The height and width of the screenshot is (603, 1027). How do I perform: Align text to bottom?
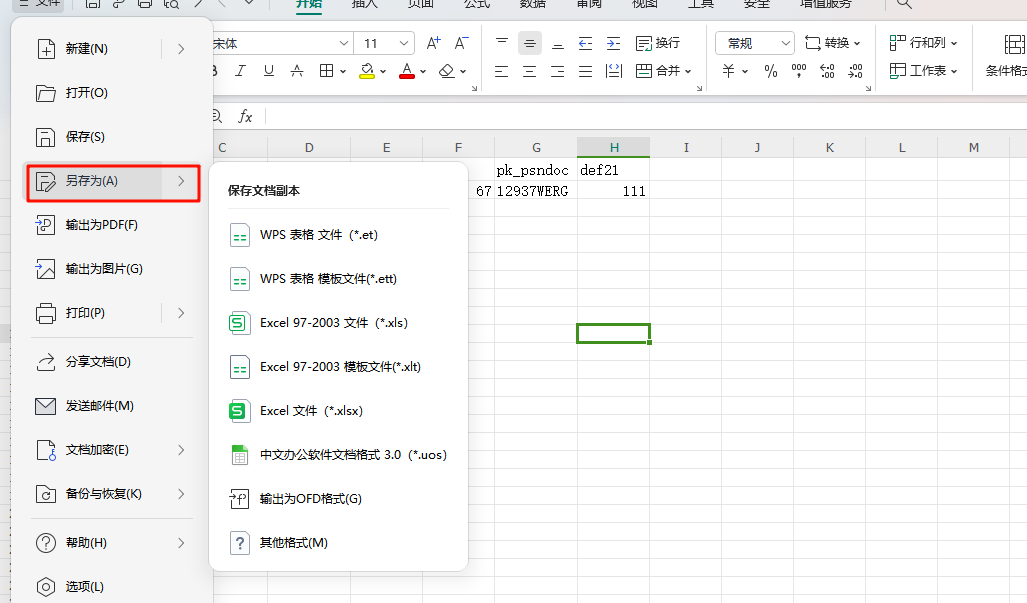click(558, 43)
